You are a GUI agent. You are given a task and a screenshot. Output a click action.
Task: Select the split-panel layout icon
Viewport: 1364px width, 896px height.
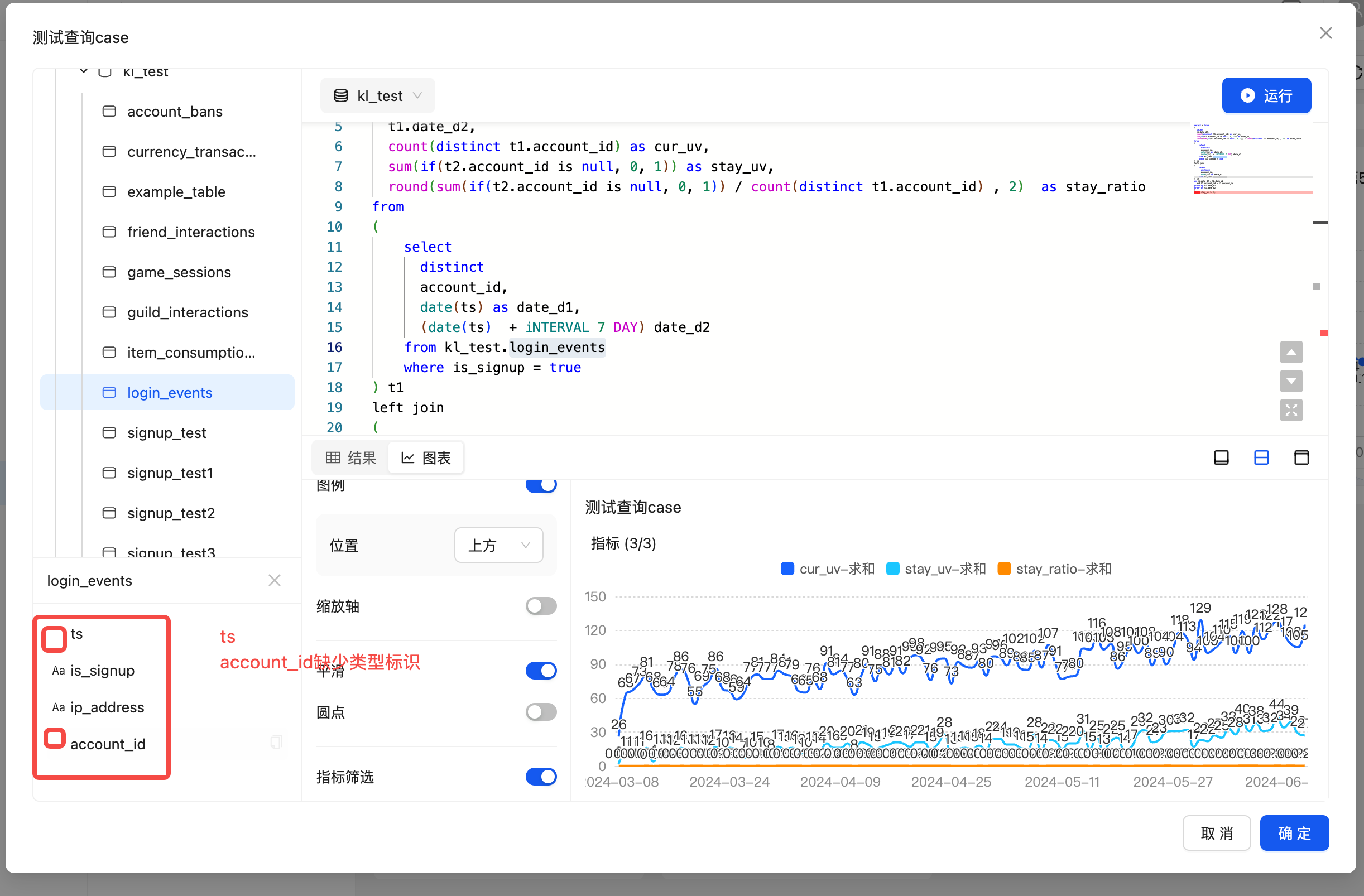1261,457
